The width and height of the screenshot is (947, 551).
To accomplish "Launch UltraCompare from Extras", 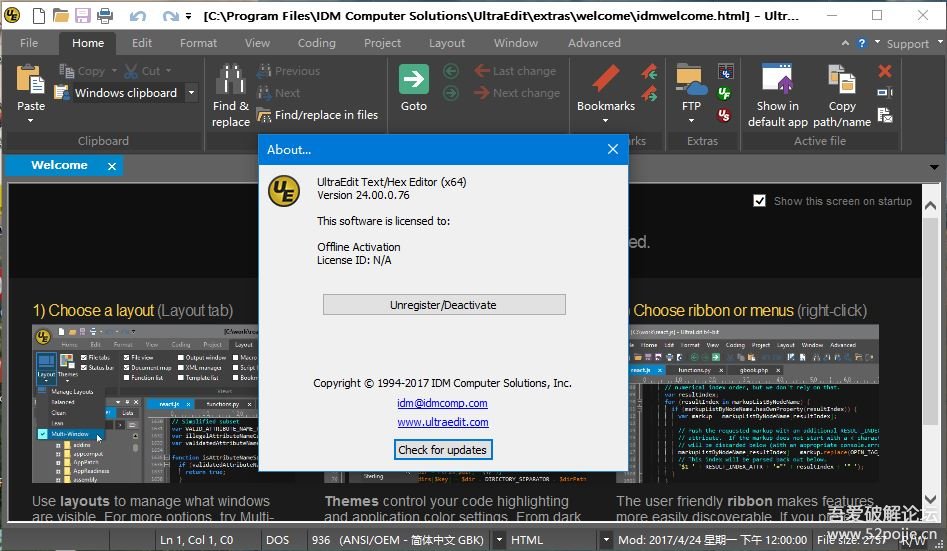I will (x=725, y=71).
